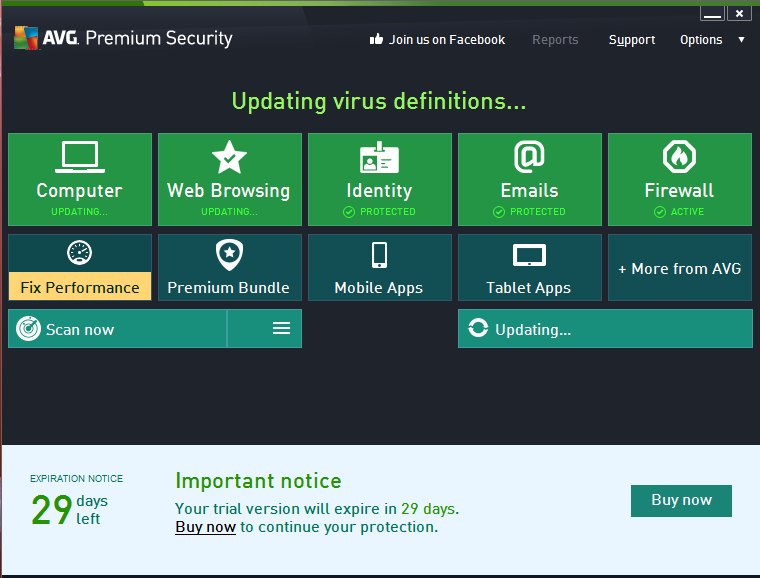Open the Options menu
Viewport: 760px width, 578px height.
click(701, 40)
